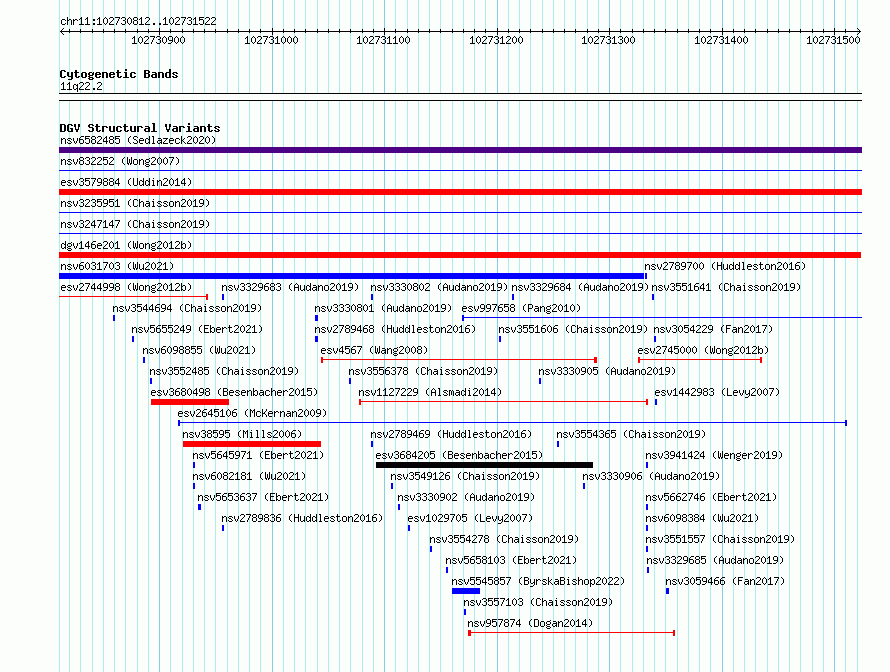The width and height of the screenshot is (890, 672).
Task: Click the nsv6582485 (Sedlazeck2020) variant label
Action: (138, 140)
